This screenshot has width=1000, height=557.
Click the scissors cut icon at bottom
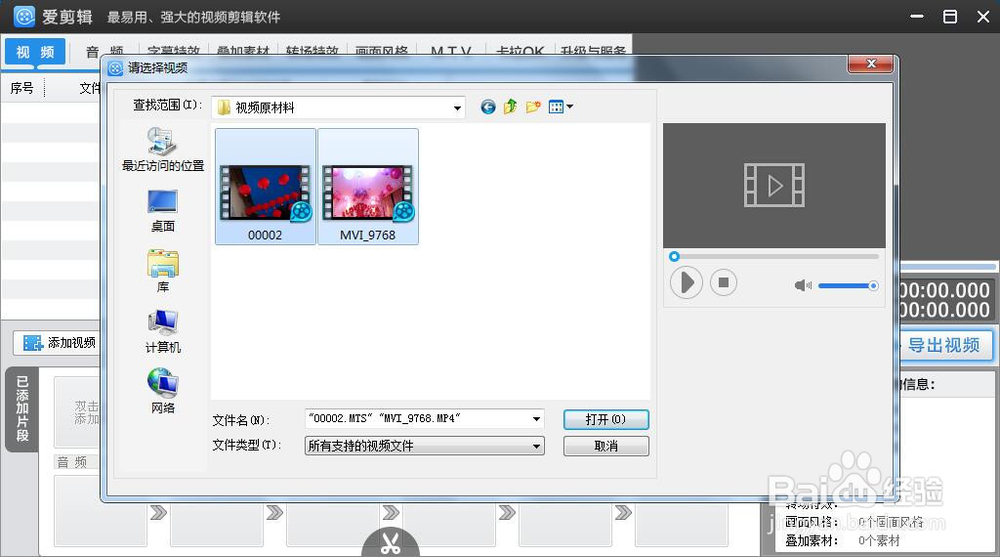click(390, 543)
